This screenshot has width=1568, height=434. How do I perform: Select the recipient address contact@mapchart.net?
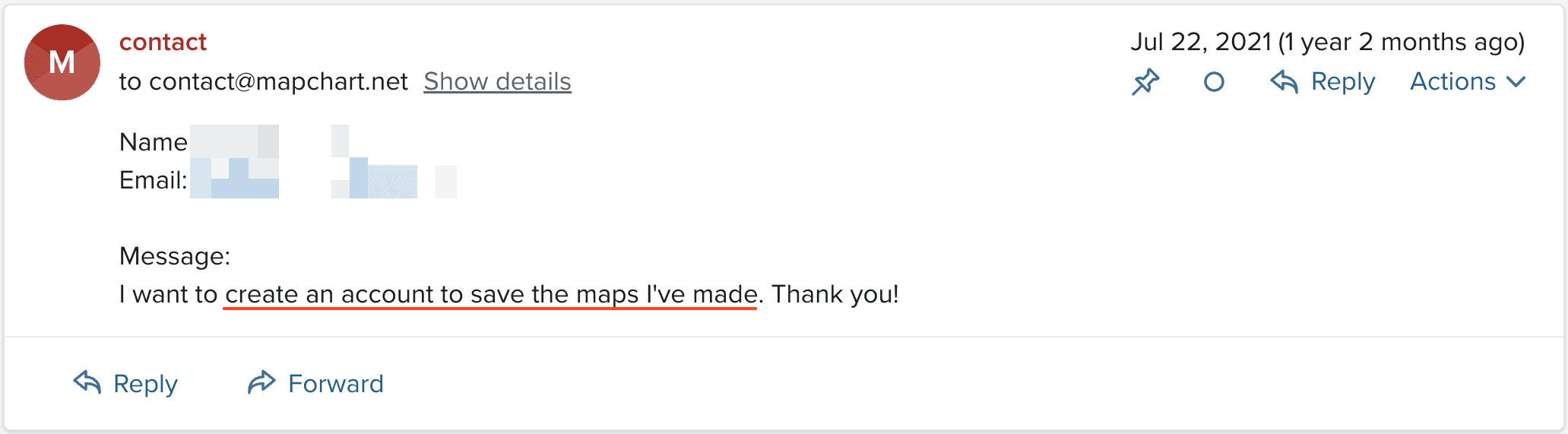pyautogui.click(x=278, y=81)
